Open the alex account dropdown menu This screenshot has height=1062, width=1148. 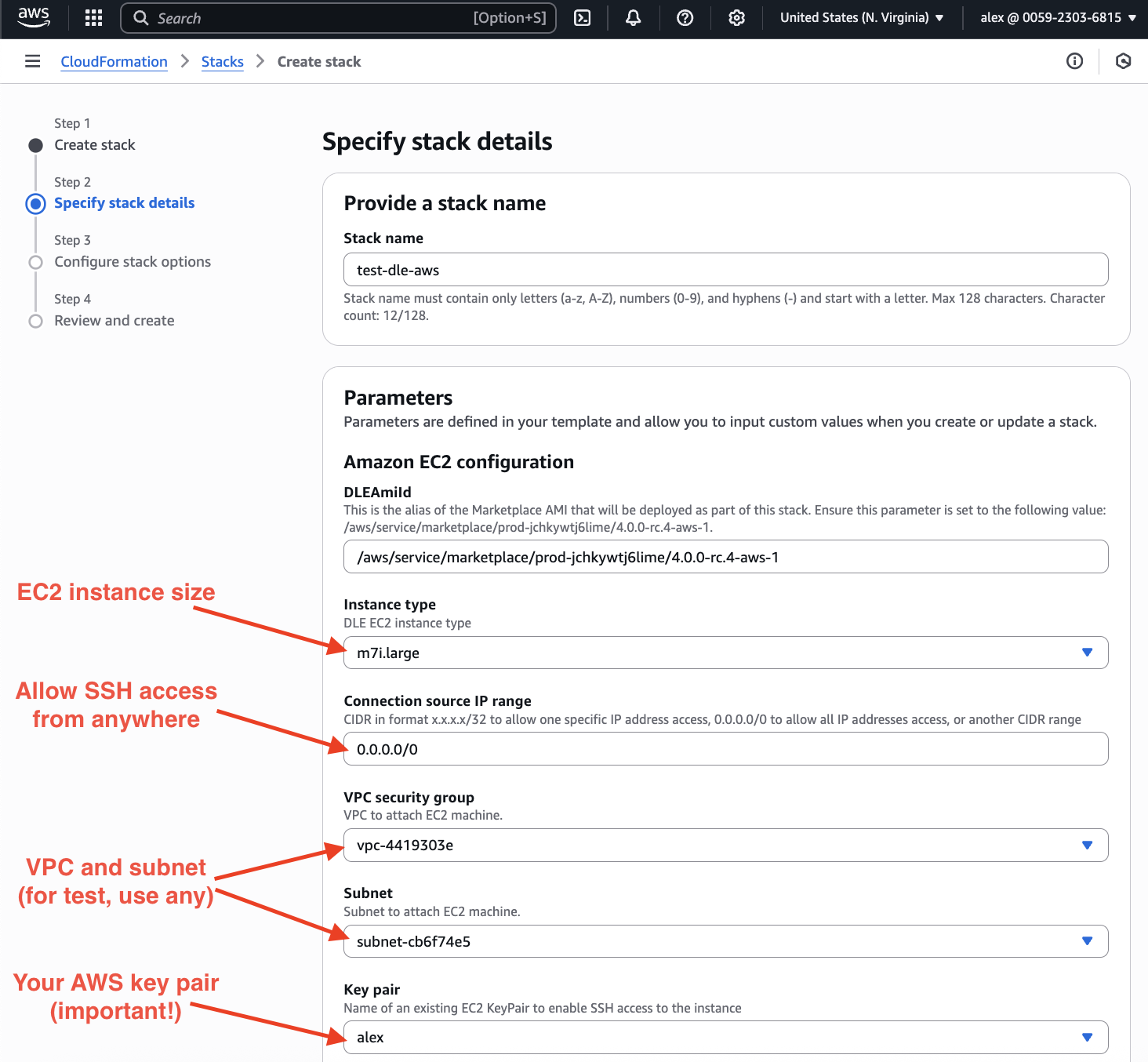[x=1058, y=17]
